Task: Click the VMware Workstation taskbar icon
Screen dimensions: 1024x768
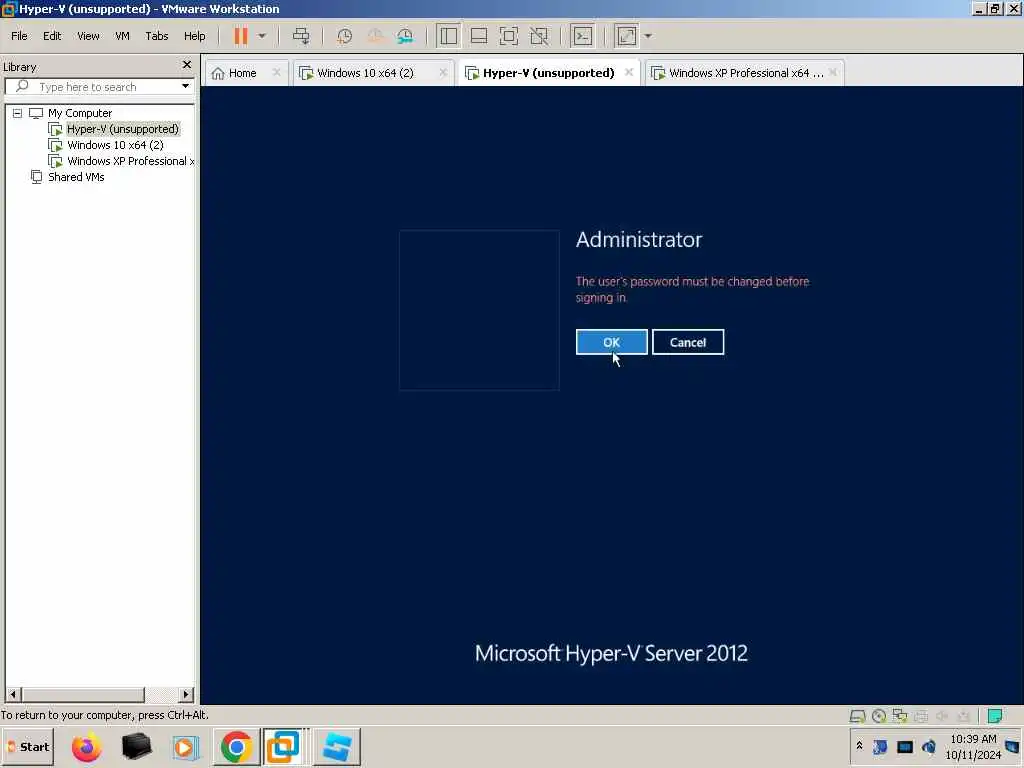Action: (x=283, y=746)
